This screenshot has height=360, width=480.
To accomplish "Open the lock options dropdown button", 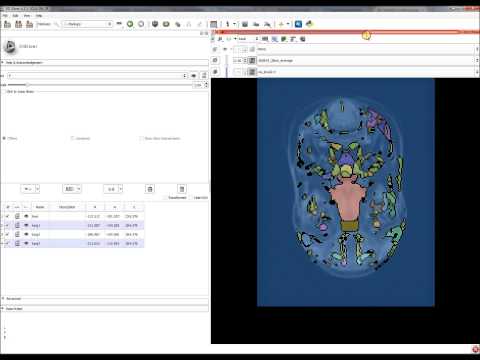I will point(113,189).
